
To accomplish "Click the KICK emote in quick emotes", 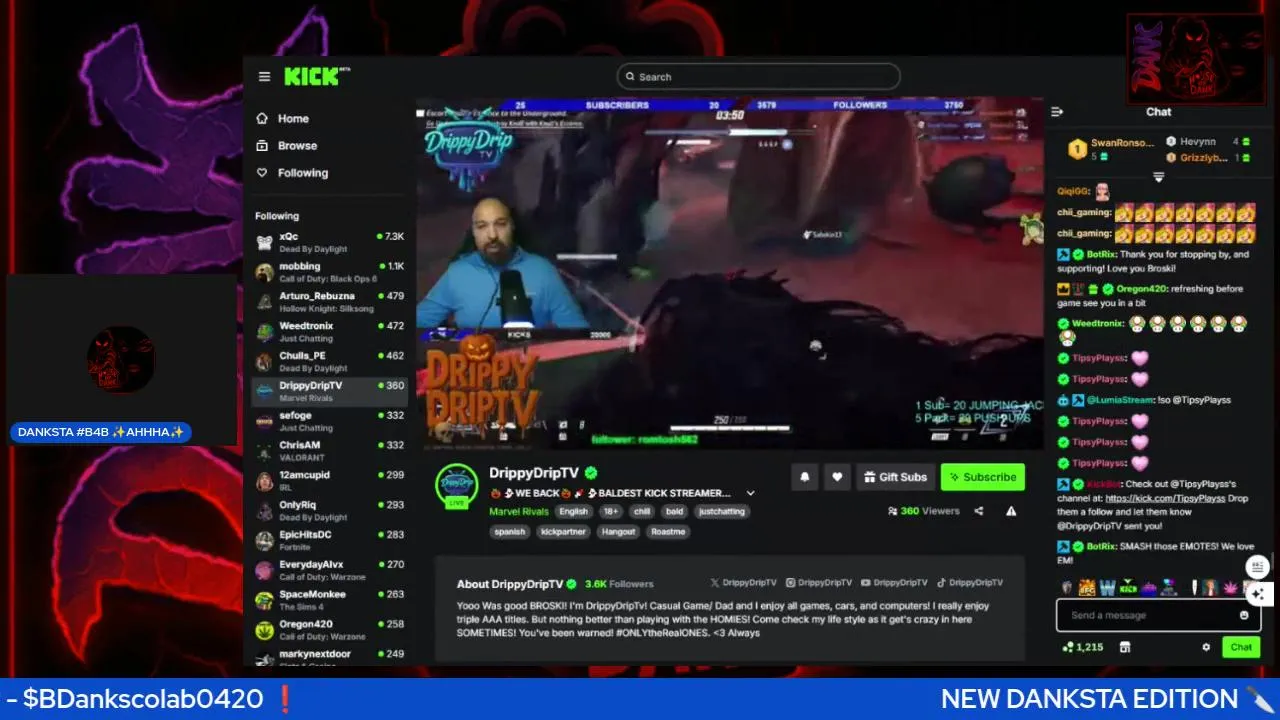I will tap(1128, 587).
